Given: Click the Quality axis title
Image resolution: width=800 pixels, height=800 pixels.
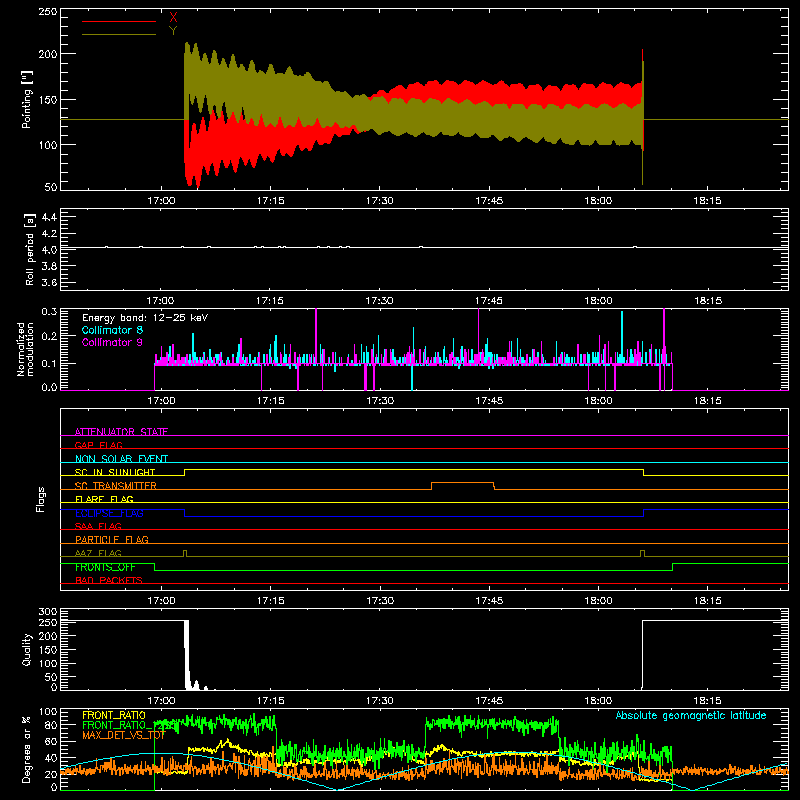Looking at the screenshot, I should [x=27, y=649].
